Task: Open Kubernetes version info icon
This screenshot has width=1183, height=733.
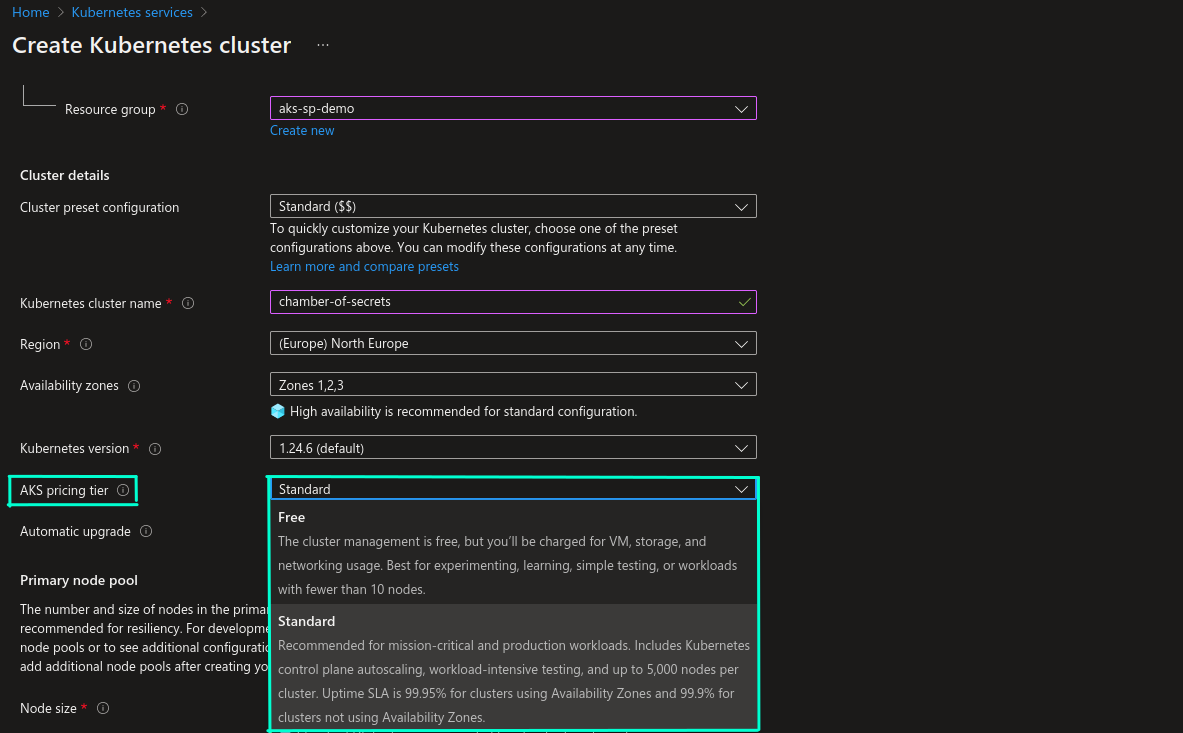Action: (155, 449)
